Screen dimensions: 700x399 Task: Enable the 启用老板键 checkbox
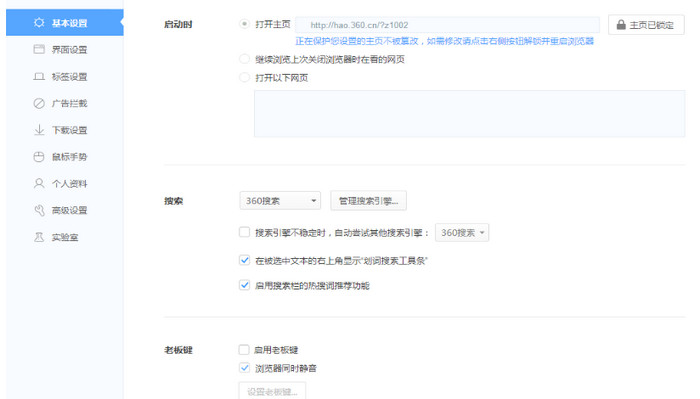(x=244, y=349)
